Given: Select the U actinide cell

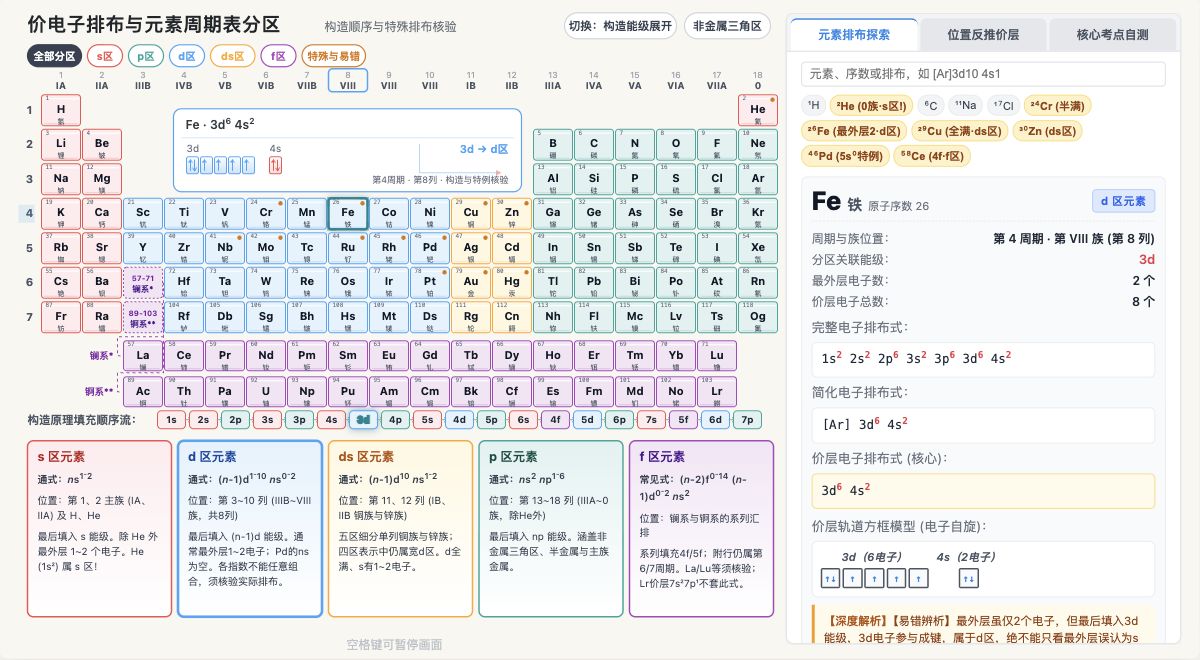Looking at the screenshot, I should click(x=266, y=392).
